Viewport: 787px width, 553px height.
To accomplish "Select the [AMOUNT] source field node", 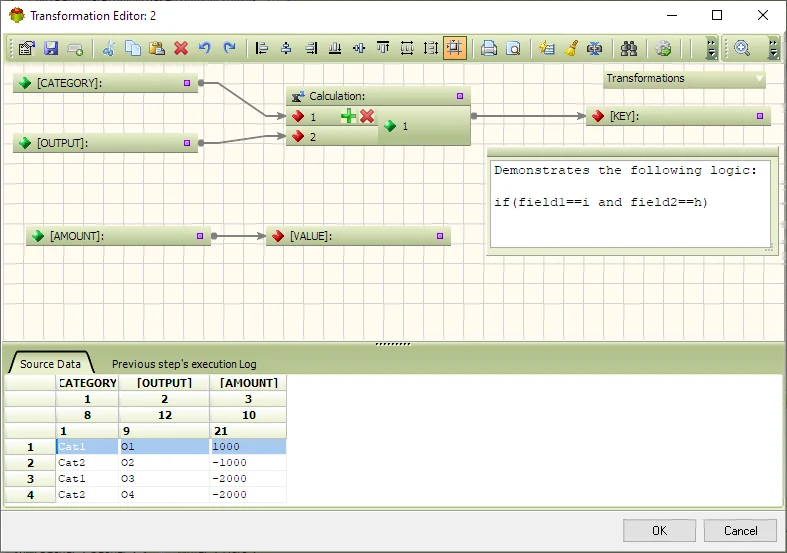I will click(118, 236).
